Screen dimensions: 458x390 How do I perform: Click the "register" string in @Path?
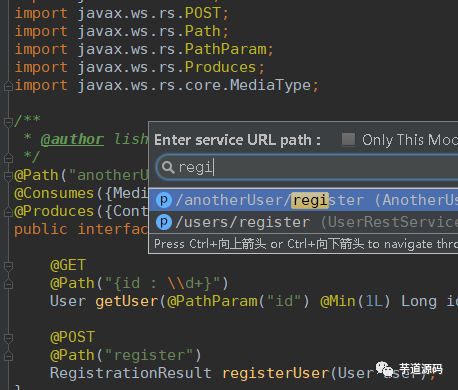point(150,355)
